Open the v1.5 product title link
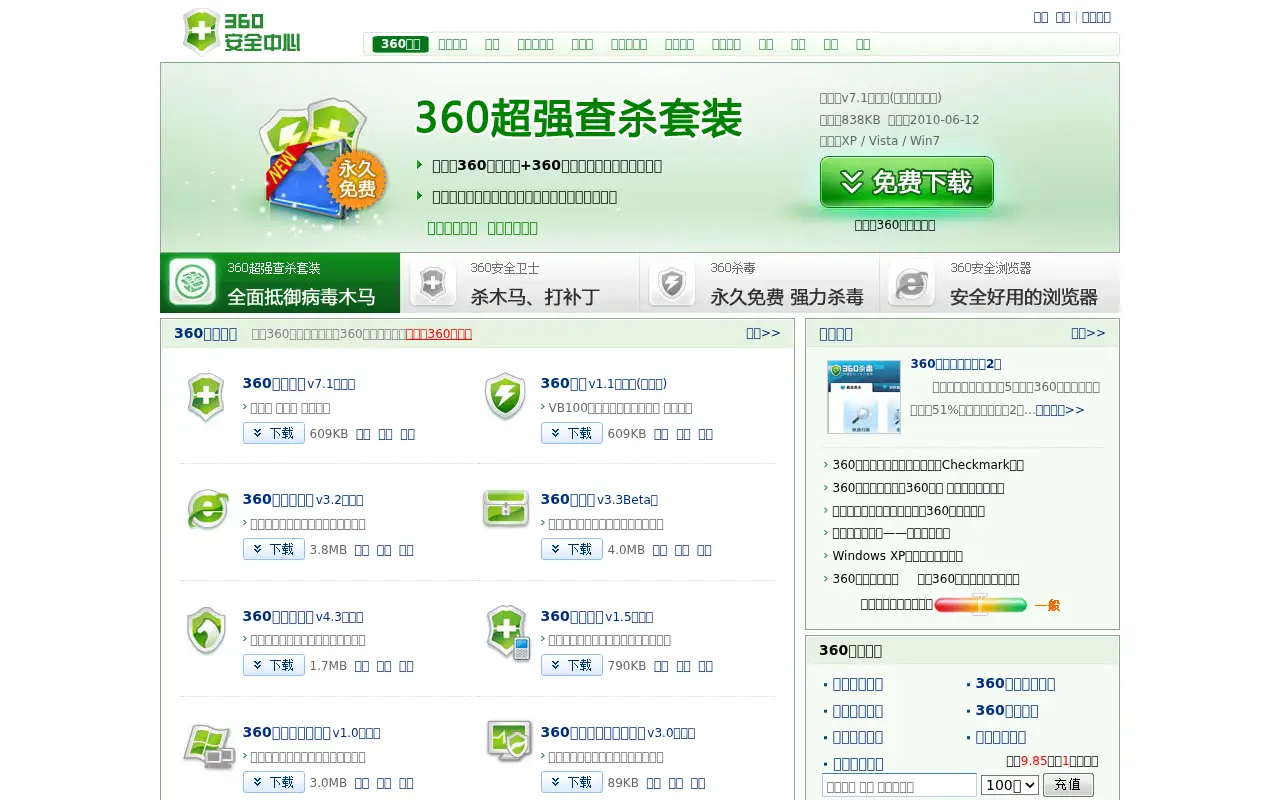Screen dimensions: 1280x800 point(597,616)
